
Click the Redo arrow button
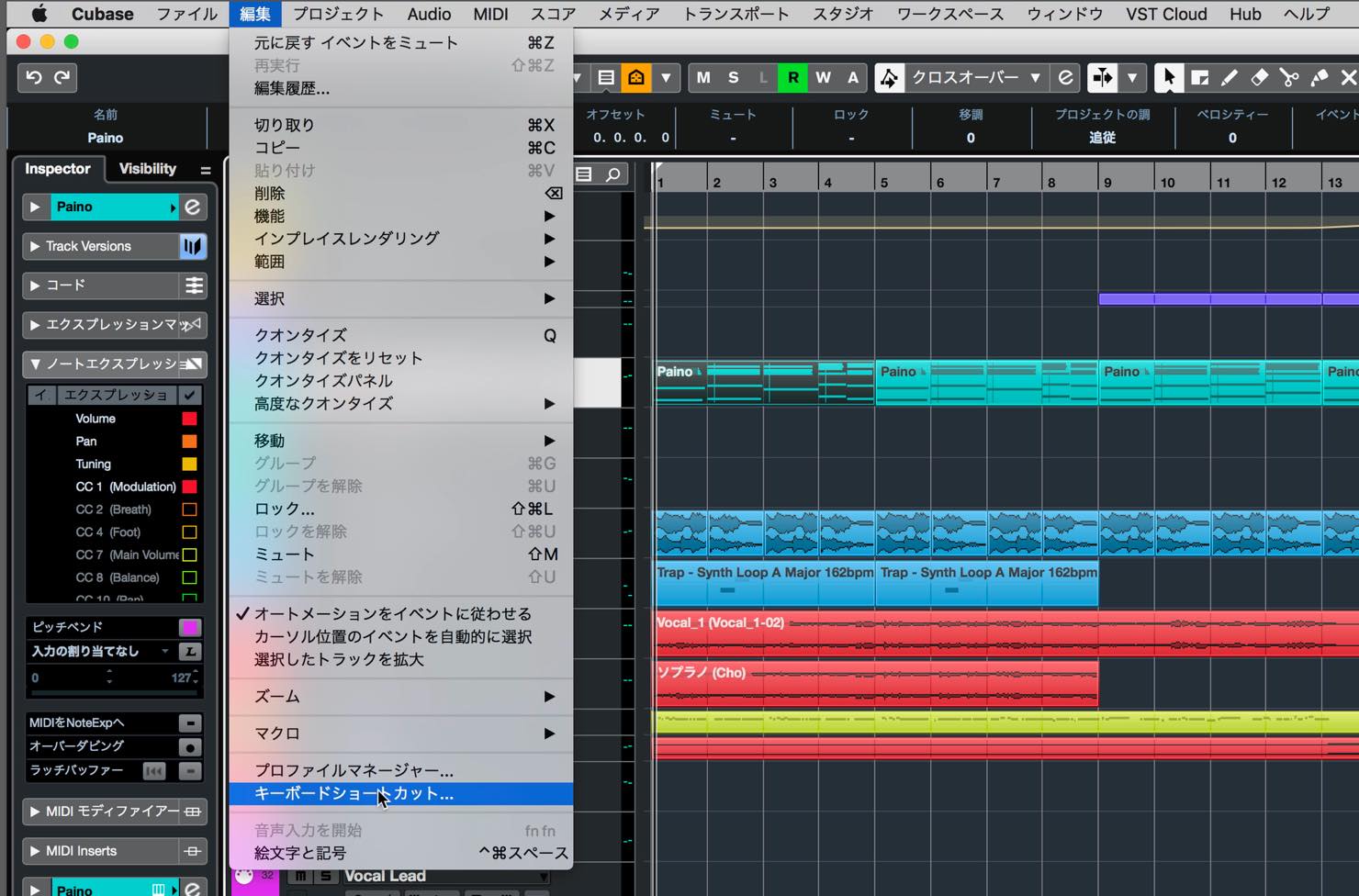(x=62, y=78)
